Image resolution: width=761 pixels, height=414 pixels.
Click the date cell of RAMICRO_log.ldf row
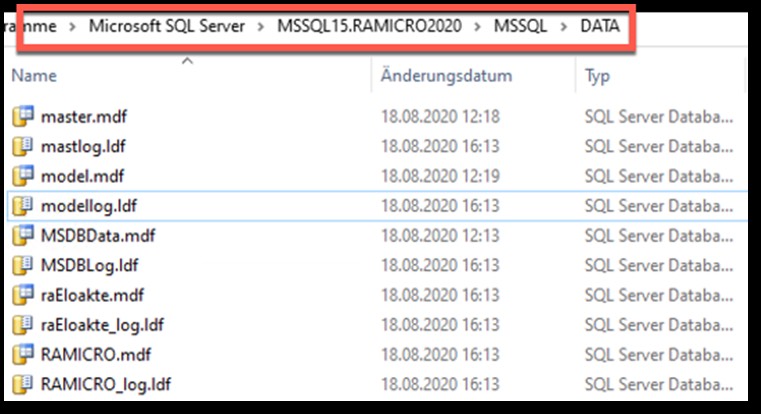440,384
